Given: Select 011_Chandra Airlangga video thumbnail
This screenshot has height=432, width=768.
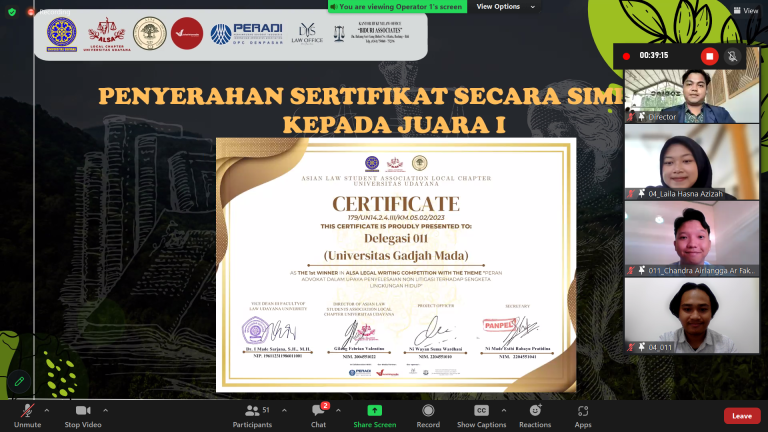Looking at the screenshot, I should coord(692,239).
